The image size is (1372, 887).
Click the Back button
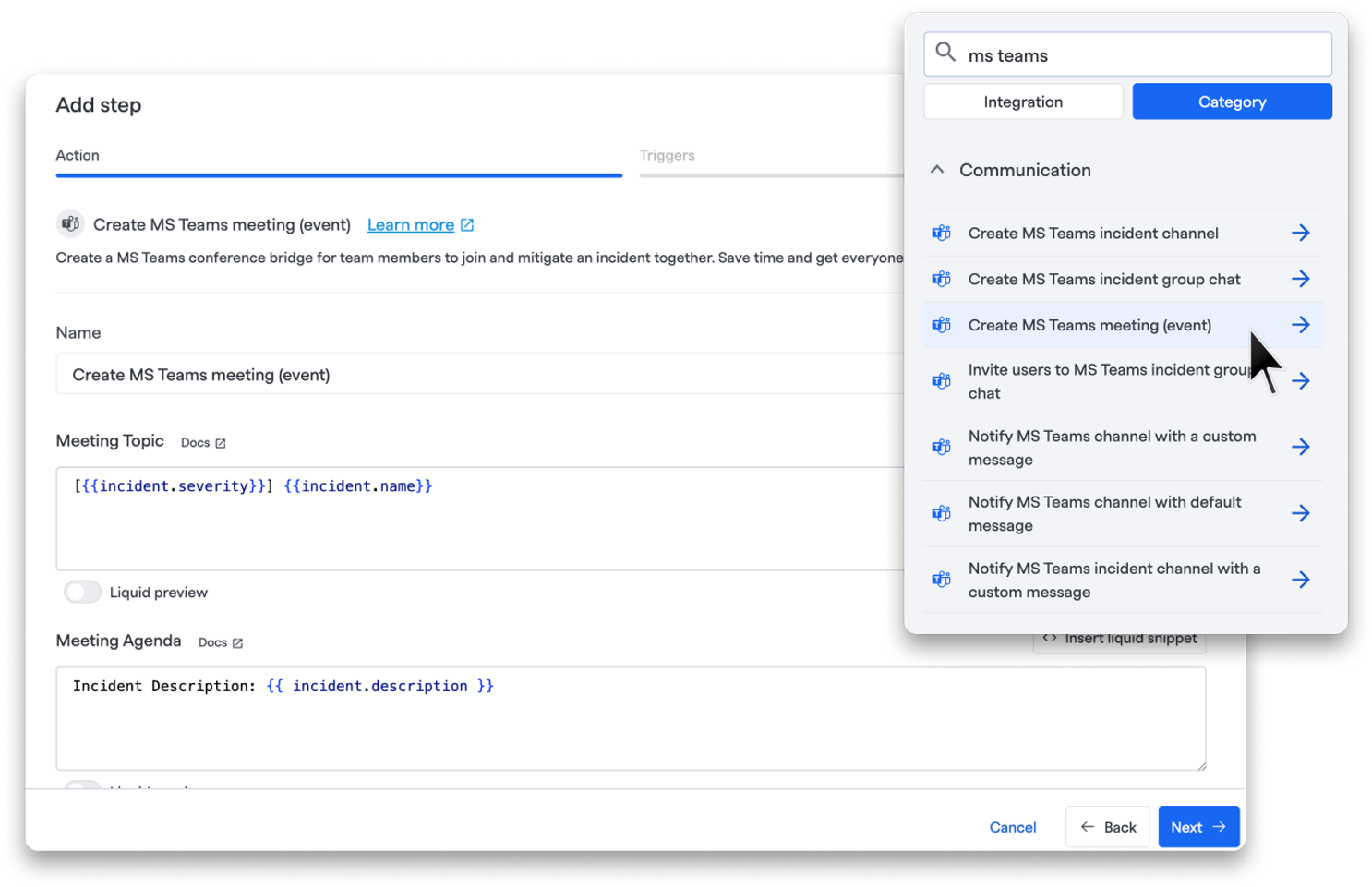[1108, 827]
